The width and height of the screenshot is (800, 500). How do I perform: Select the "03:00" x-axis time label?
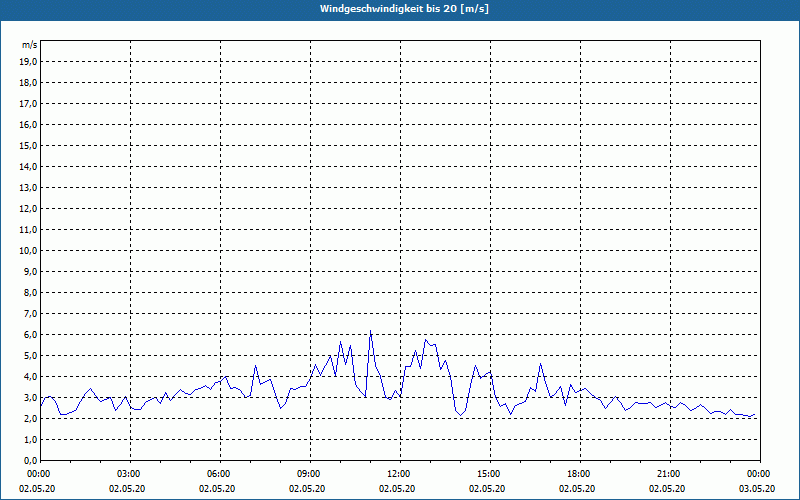(130, 474)
